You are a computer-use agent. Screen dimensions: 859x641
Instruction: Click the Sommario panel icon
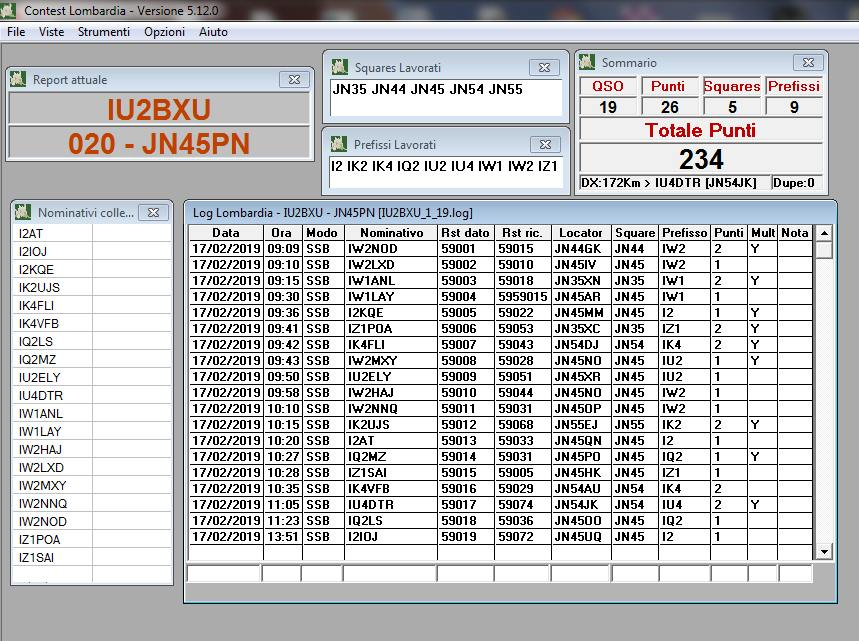(588, 63)
